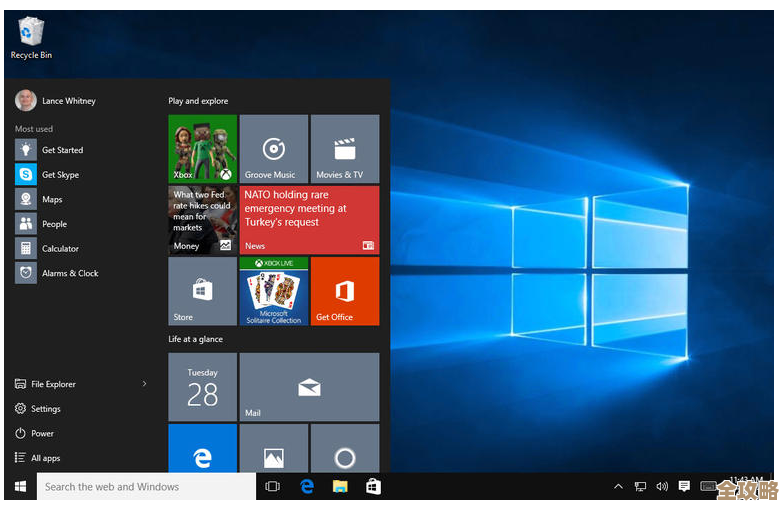Open Task View from taskbar

(x=272, y=486)
